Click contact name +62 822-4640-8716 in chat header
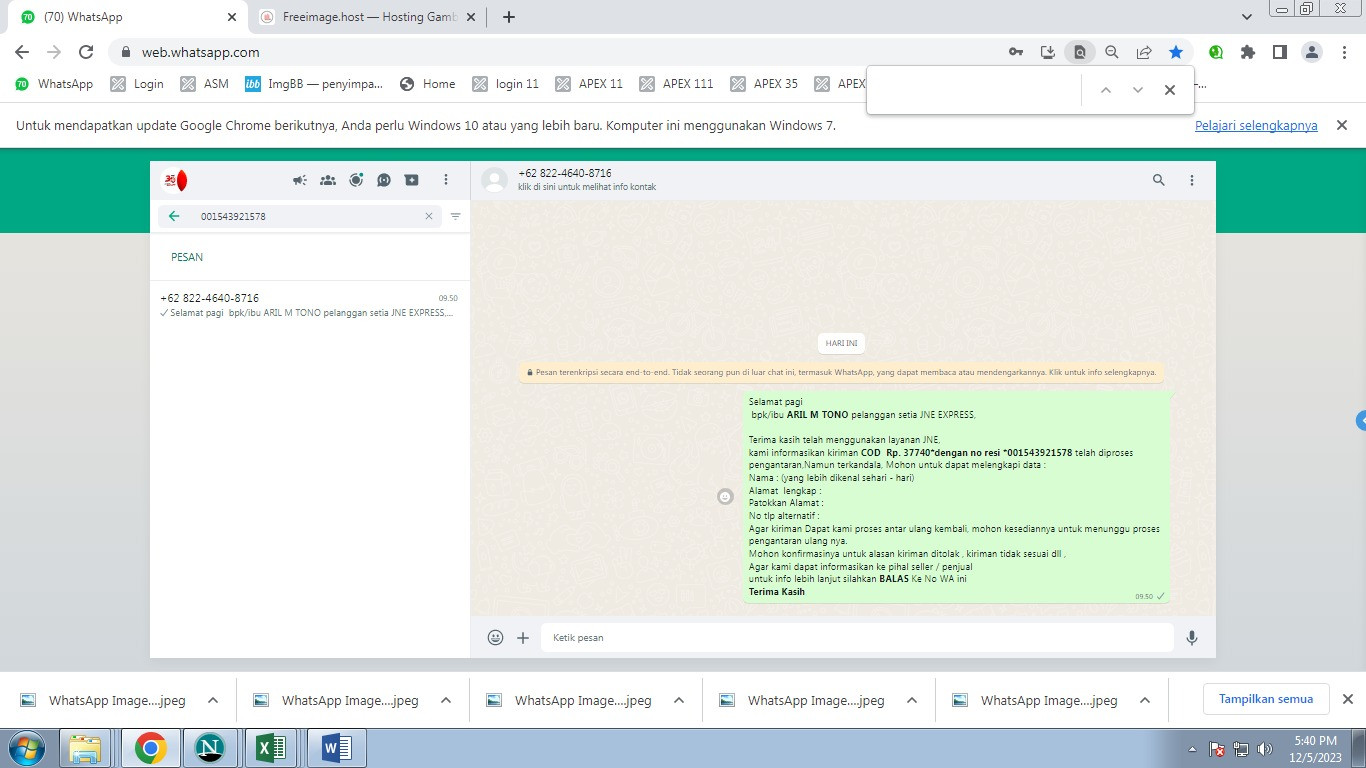 [x=565, y=173]
